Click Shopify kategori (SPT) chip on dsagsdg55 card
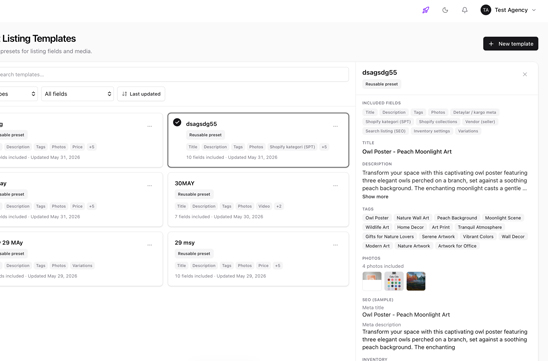This screenshot has height=361, width=548. (292, 147)
